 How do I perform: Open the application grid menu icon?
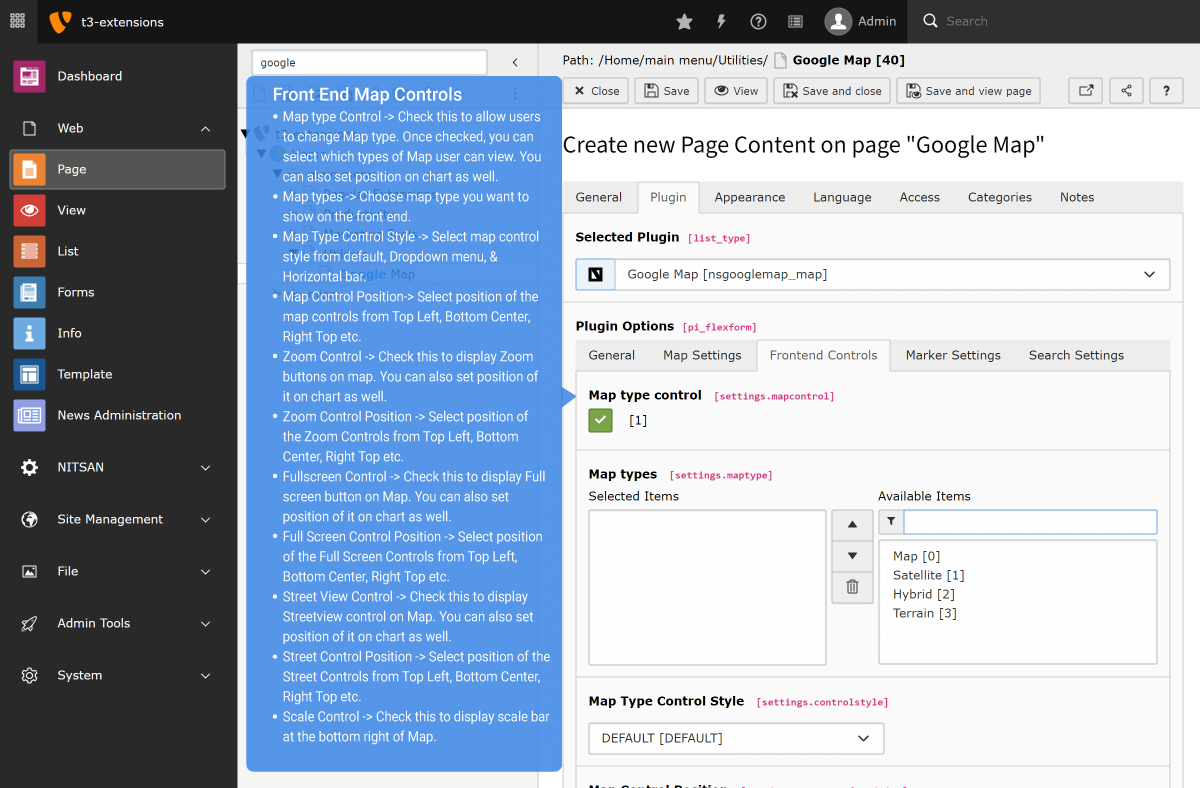17,21
